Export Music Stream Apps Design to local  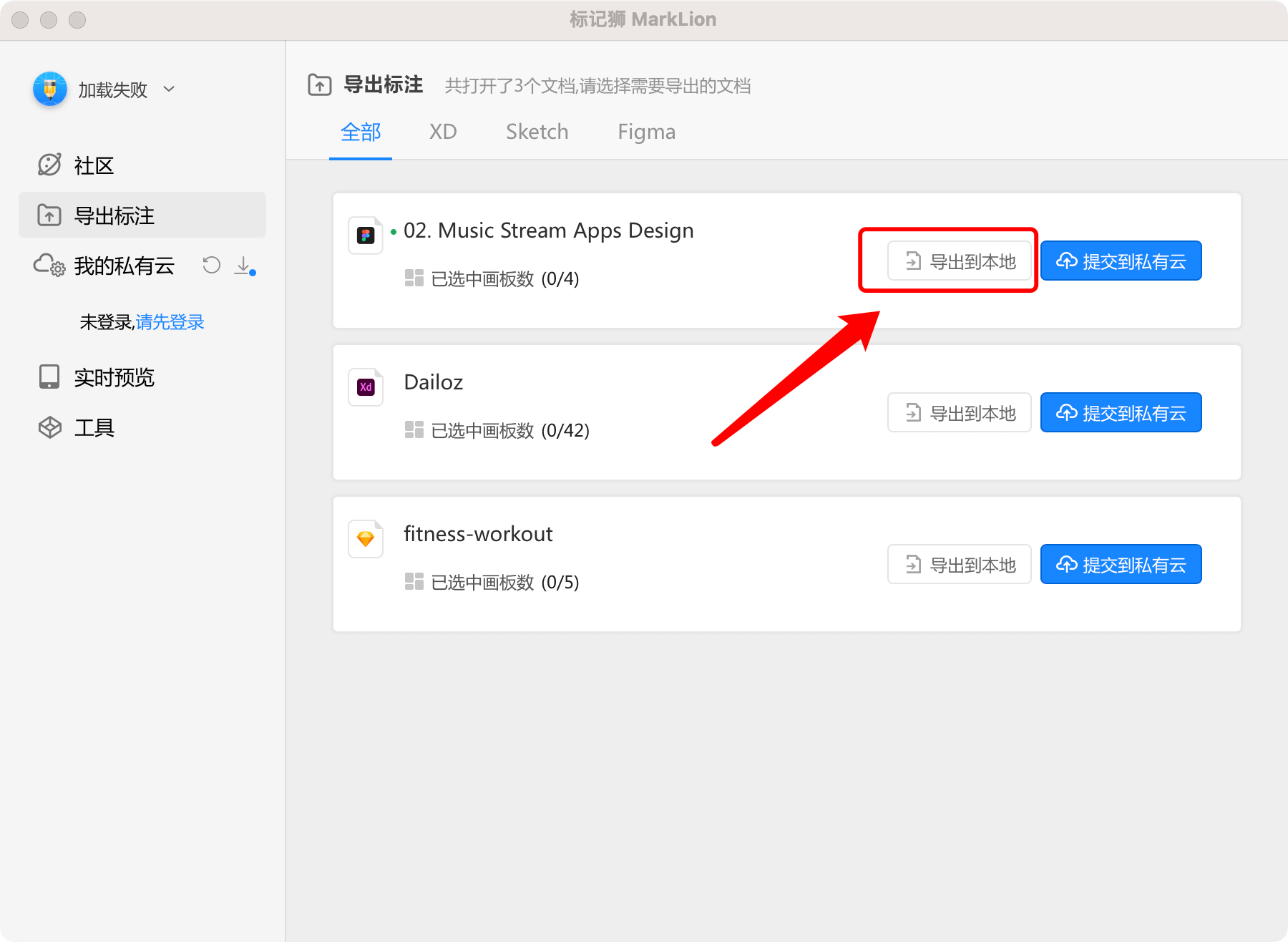959,261
